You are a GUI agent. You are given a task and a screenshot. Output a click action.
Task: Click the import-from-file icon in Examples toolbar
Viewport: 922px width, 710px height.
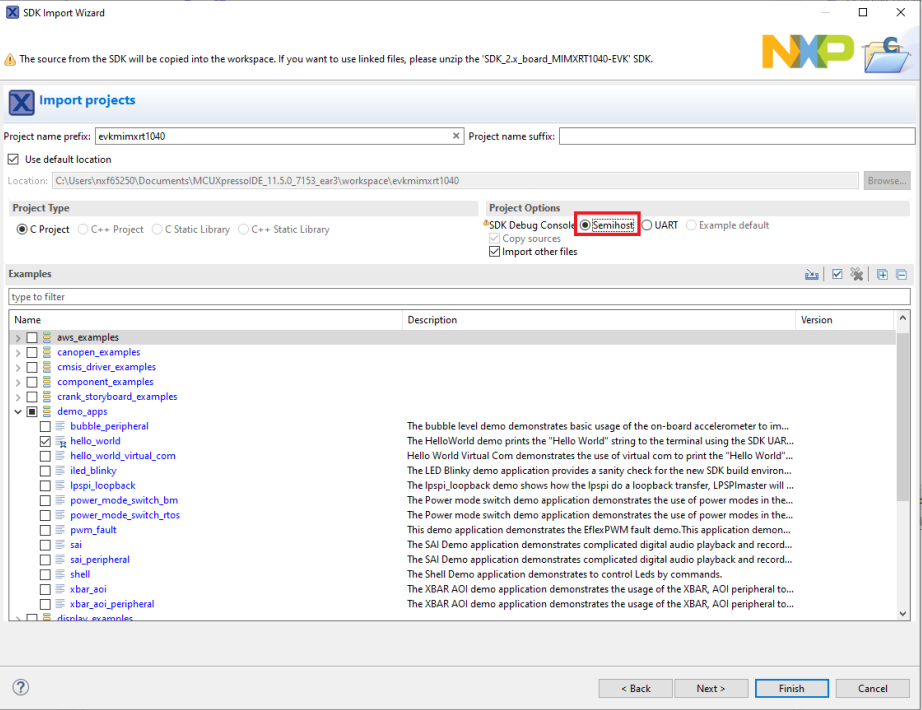(x=811, y=274)
